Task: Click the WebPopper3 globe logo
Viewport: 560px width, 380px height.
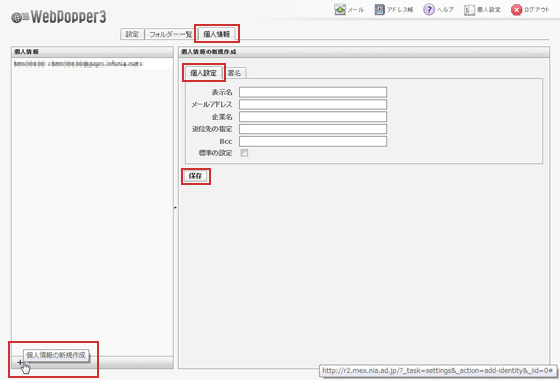Action: click(x=20, y=18)
